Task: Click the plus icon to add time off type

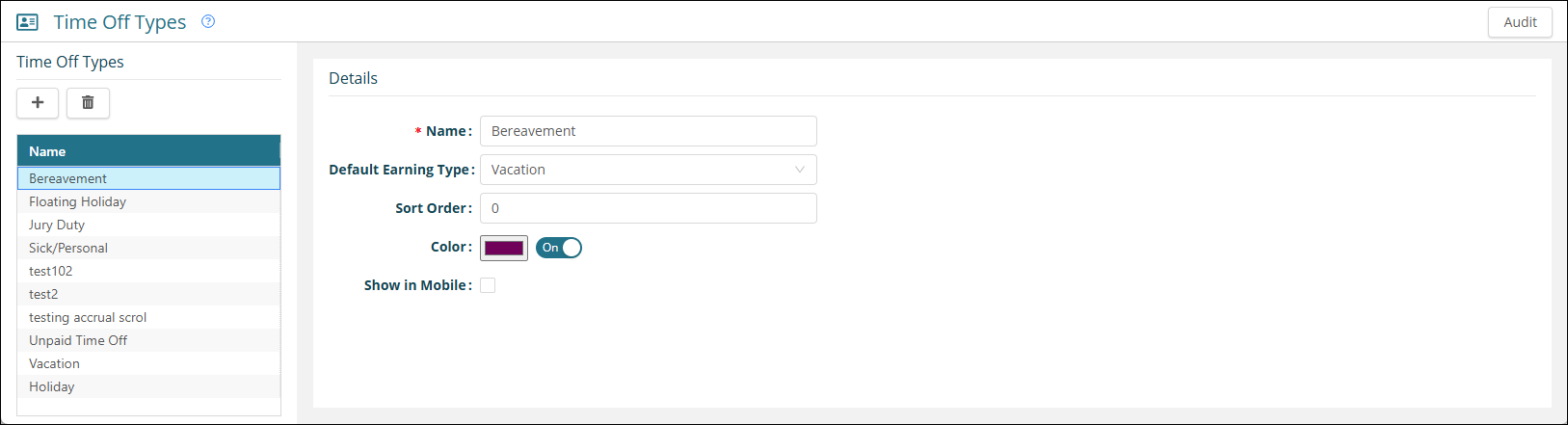Action: click(38, 102)
